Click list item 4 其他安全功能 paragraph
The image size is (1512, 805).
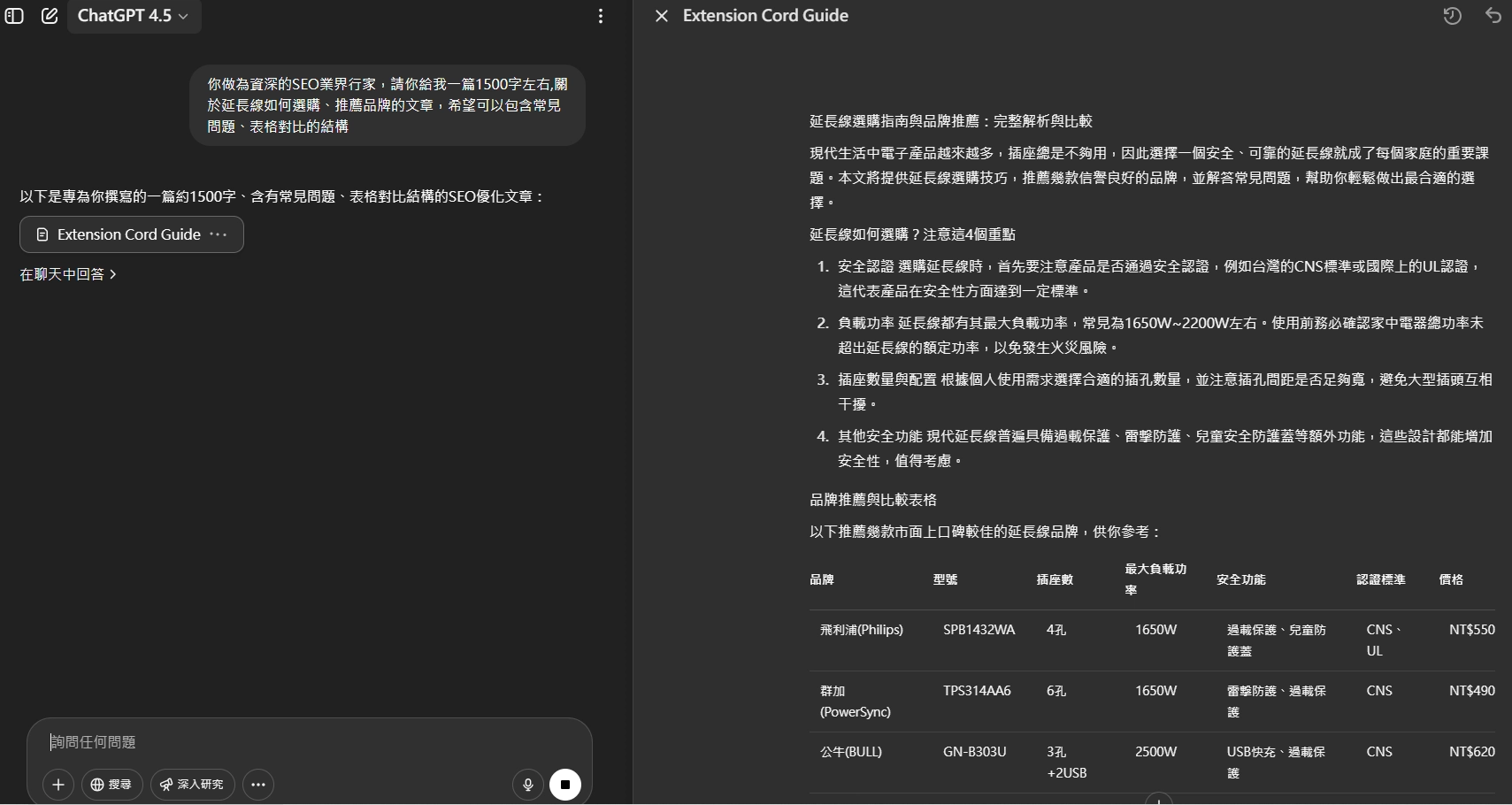(1164, 448)
